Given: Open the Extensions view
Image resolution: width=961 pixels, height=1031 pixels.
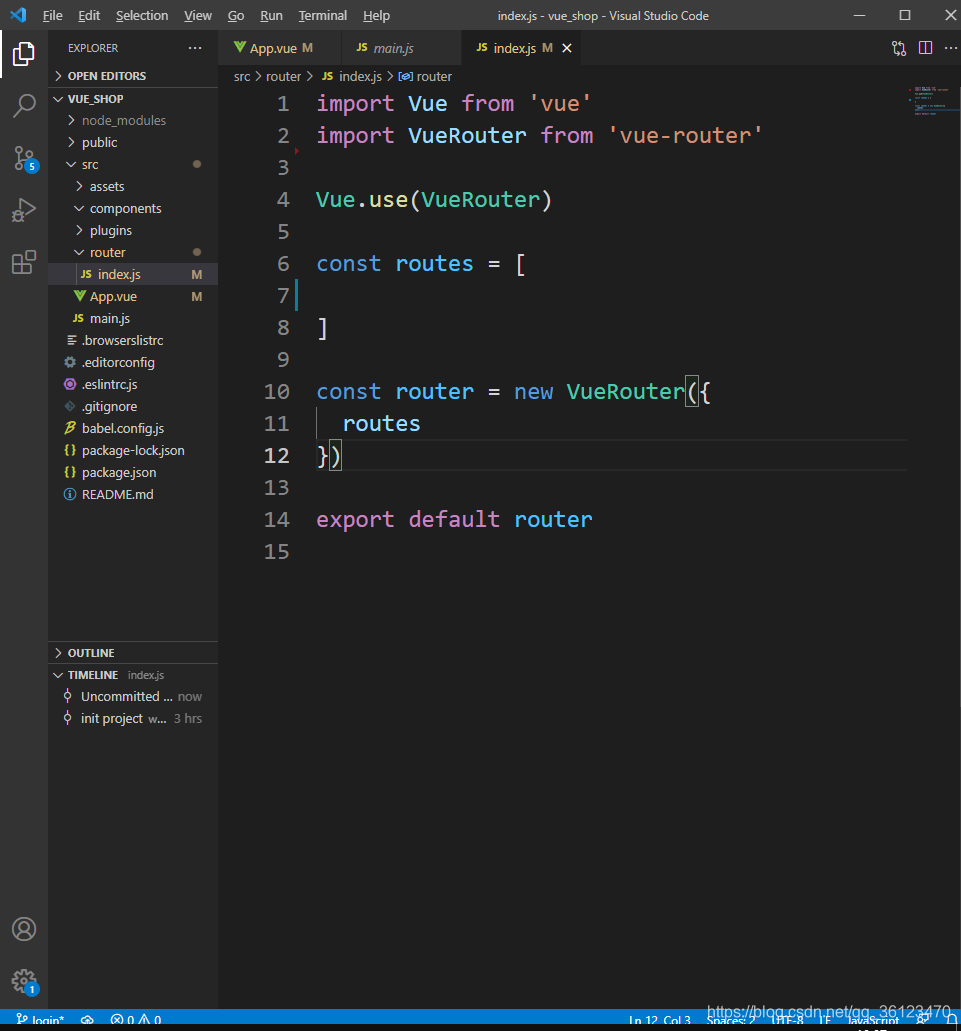Looking at the screenshot, I should point(24,262).
